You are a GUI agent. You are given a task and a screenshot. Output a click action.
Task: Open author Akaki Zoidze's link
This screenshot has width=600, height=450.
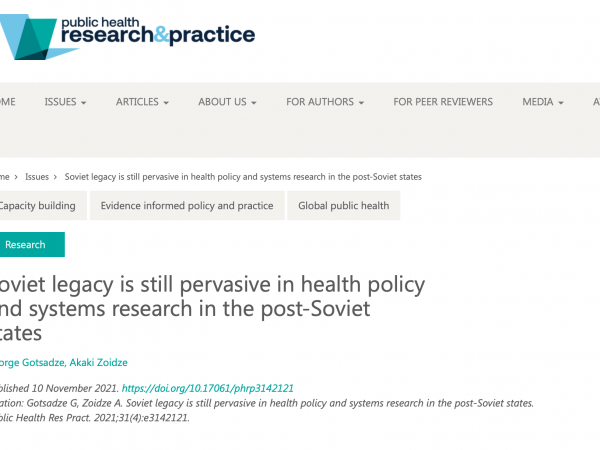(98, 362)
